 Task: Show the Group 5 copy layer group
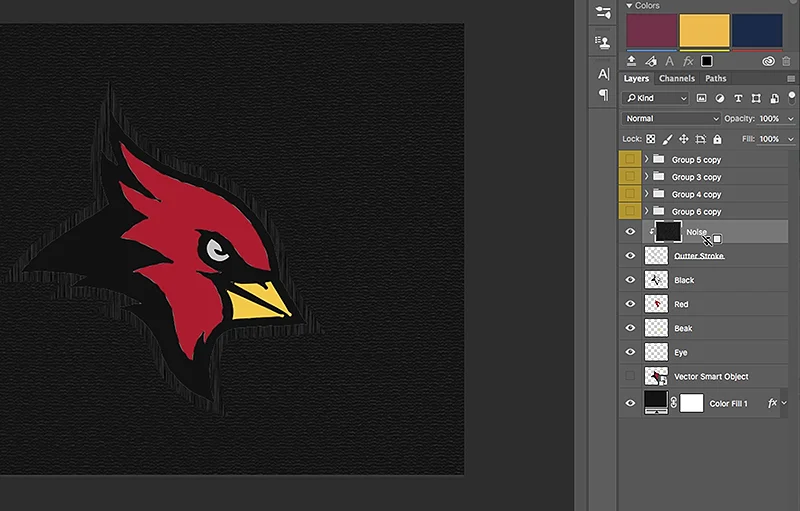630,159
